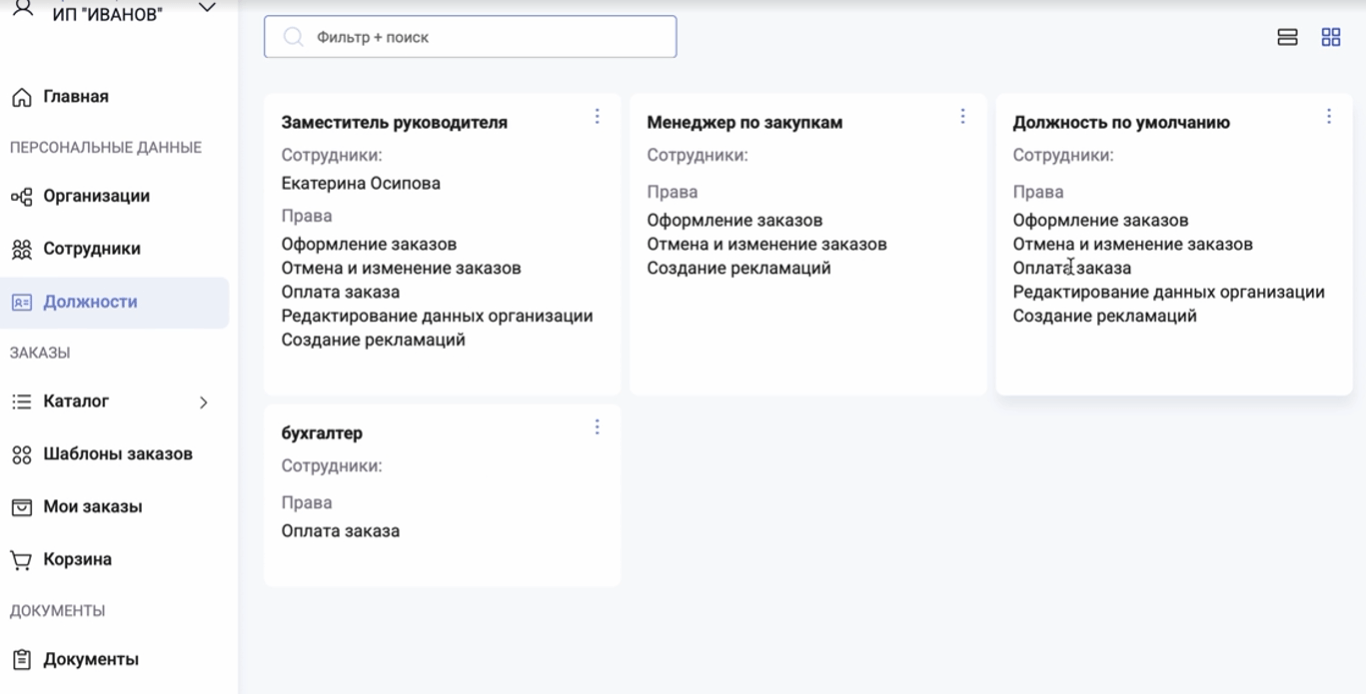
Task: Open three-dot menu on бухгалтер card
Action: pyautogui.click(x=597, y=427)
